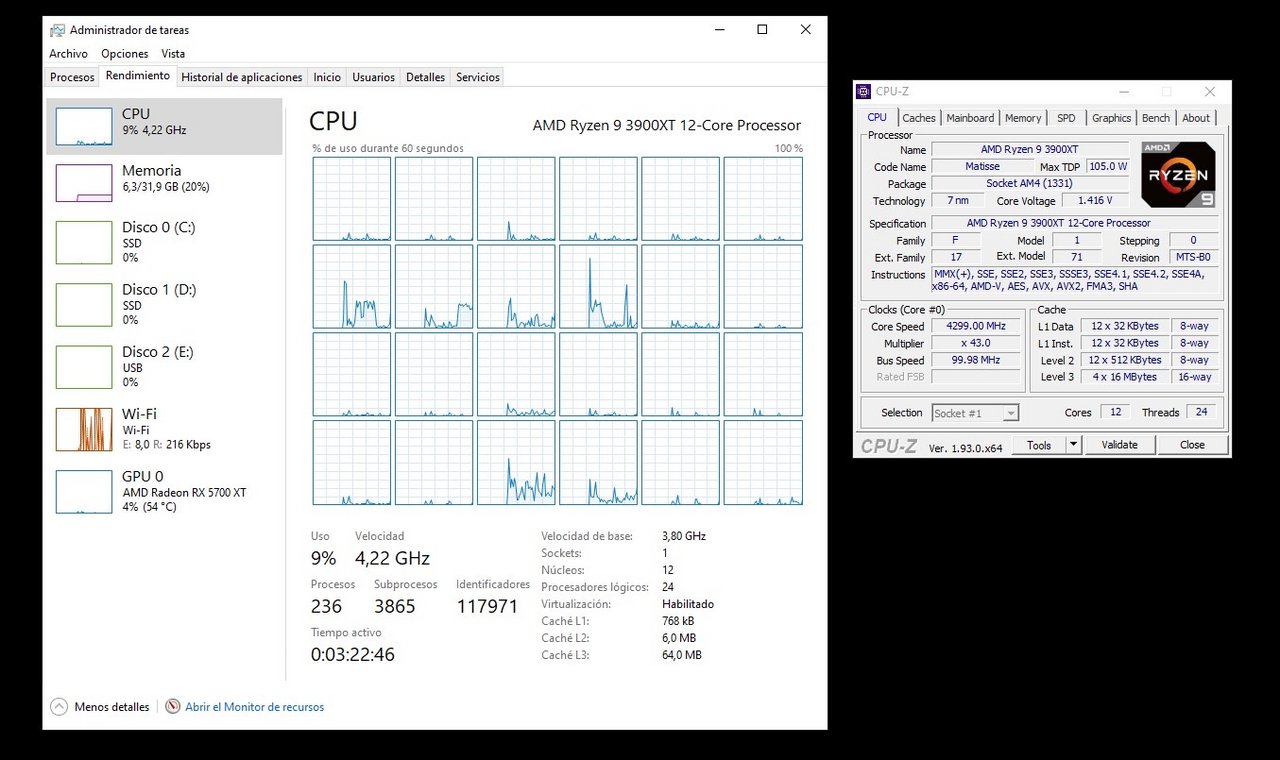Viewport: 1280px width, 760px height.
Task: Maximize the Administrador de tareas window
Action: [762, 30]
